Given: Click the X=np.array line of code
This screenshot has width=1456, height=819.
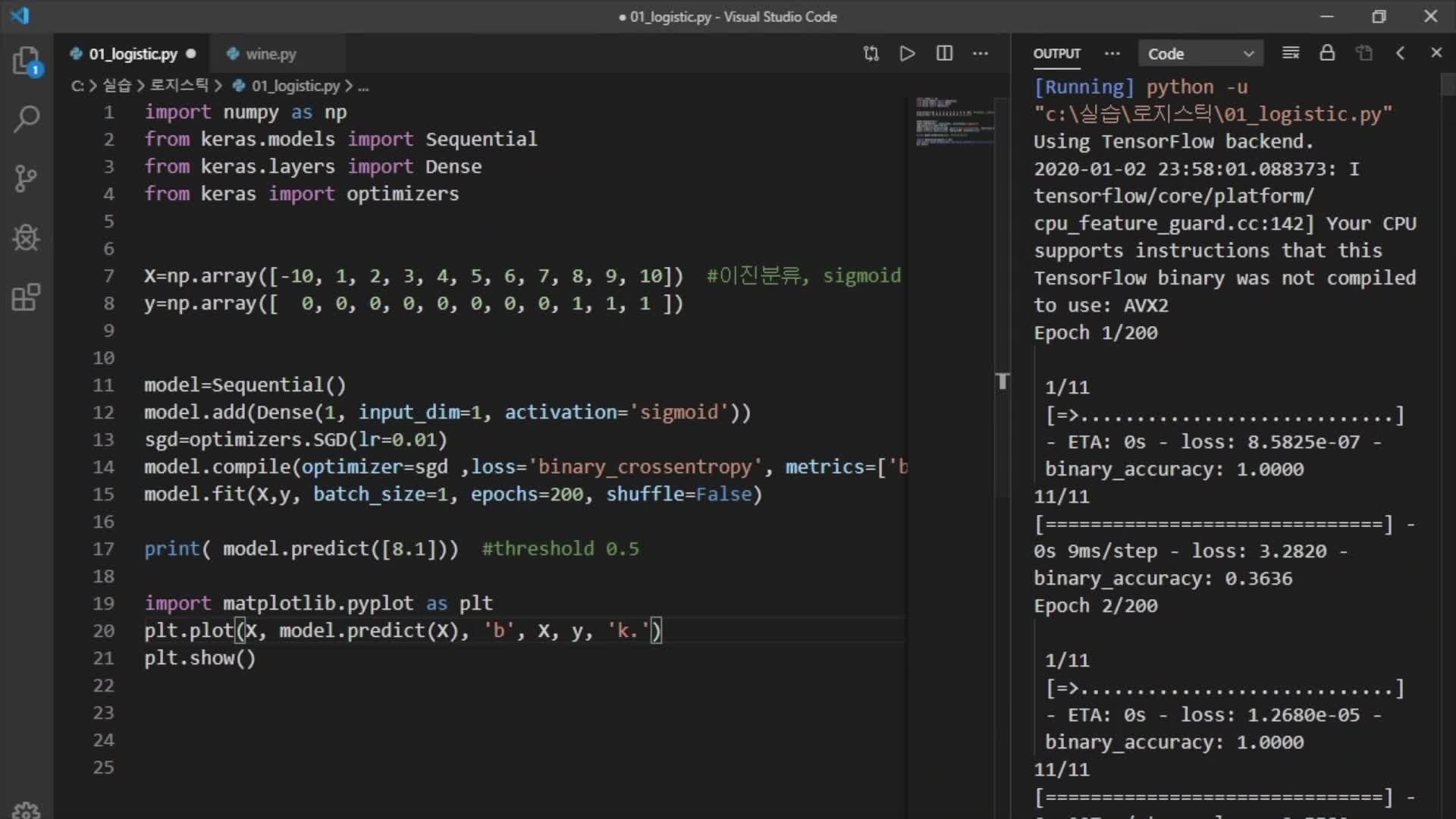Looking at the screenshot, I should 413,276.
